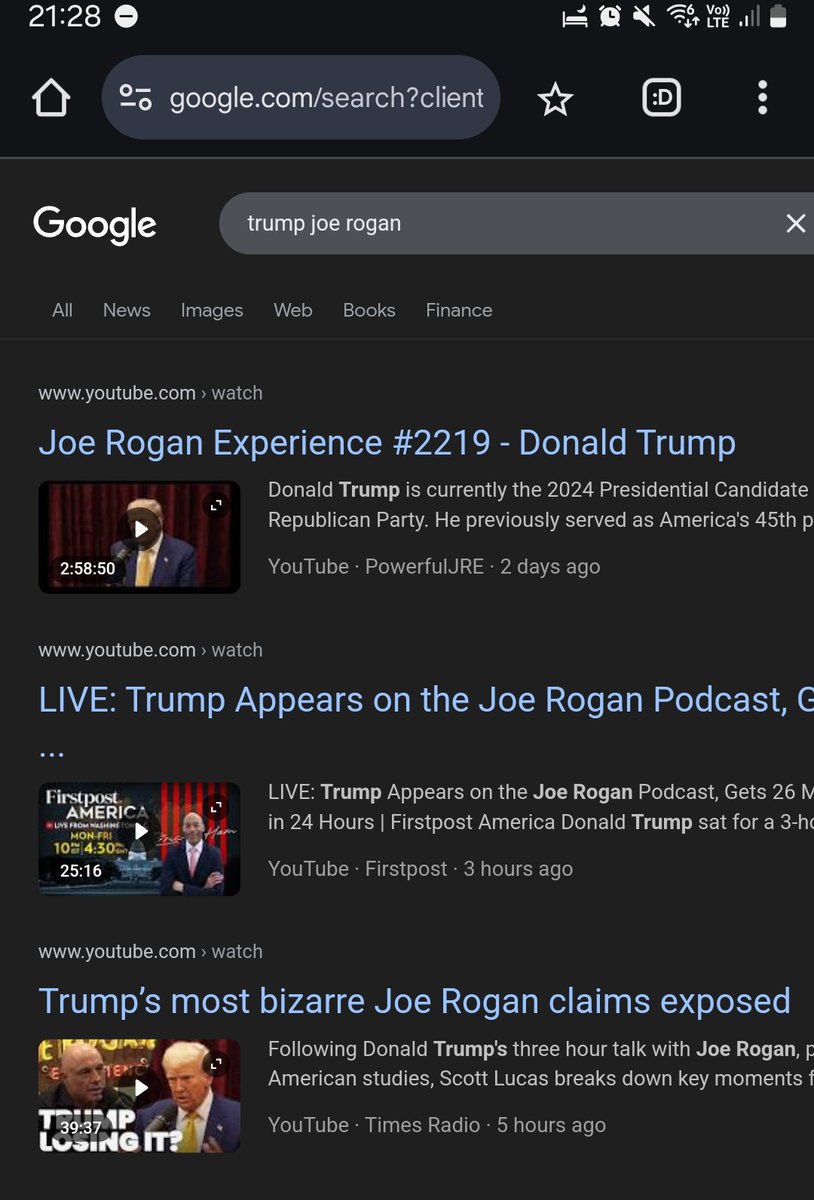The image size is (814, 1200).
Task: Go to the Google logo homepage
Action: 95,224
